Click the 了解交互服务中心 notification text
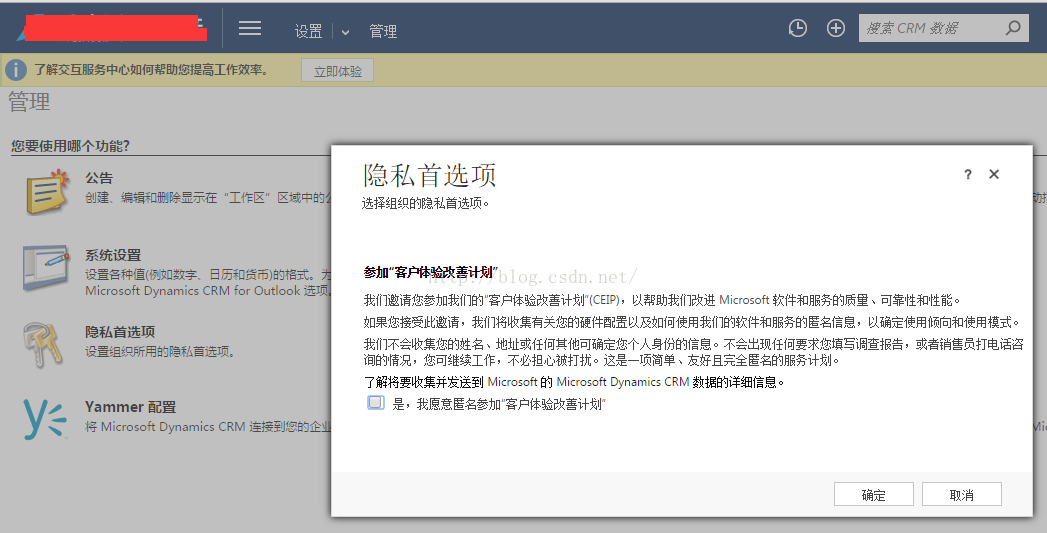 coord(151,69)
